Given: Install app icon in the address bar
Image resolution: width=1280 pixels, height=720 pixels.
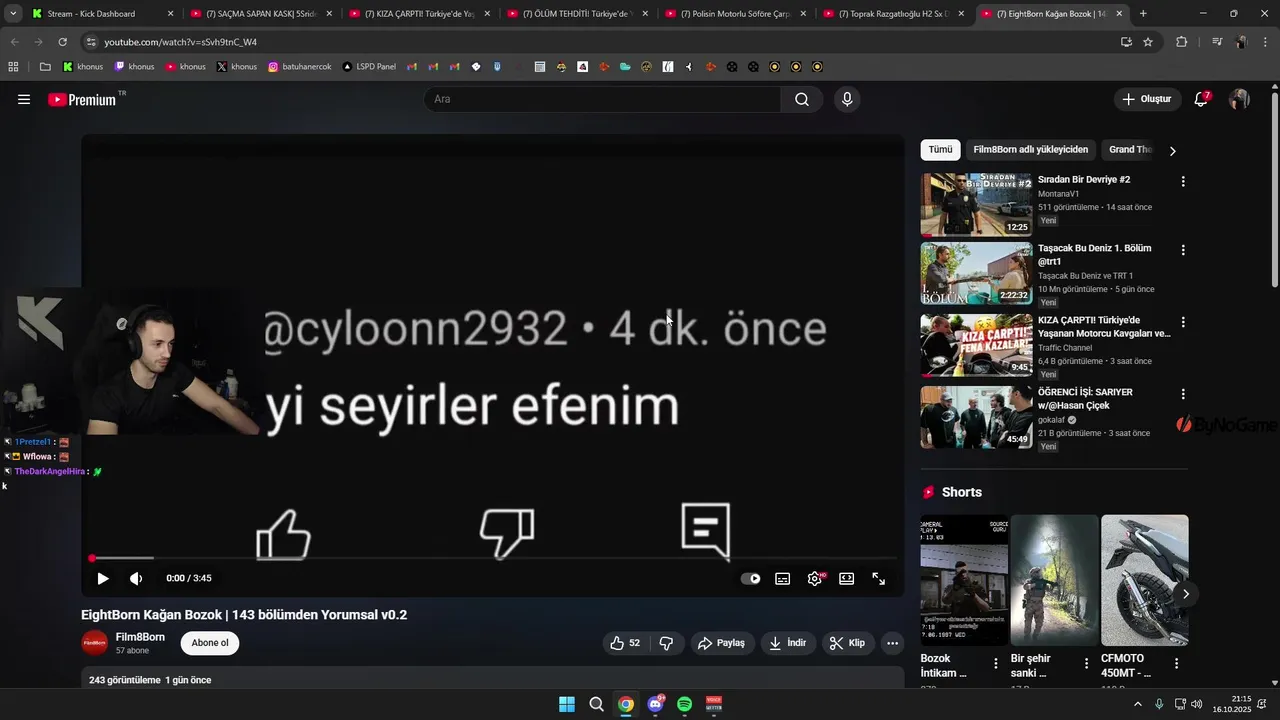Looking at the screenshot, I should 1126,42.
